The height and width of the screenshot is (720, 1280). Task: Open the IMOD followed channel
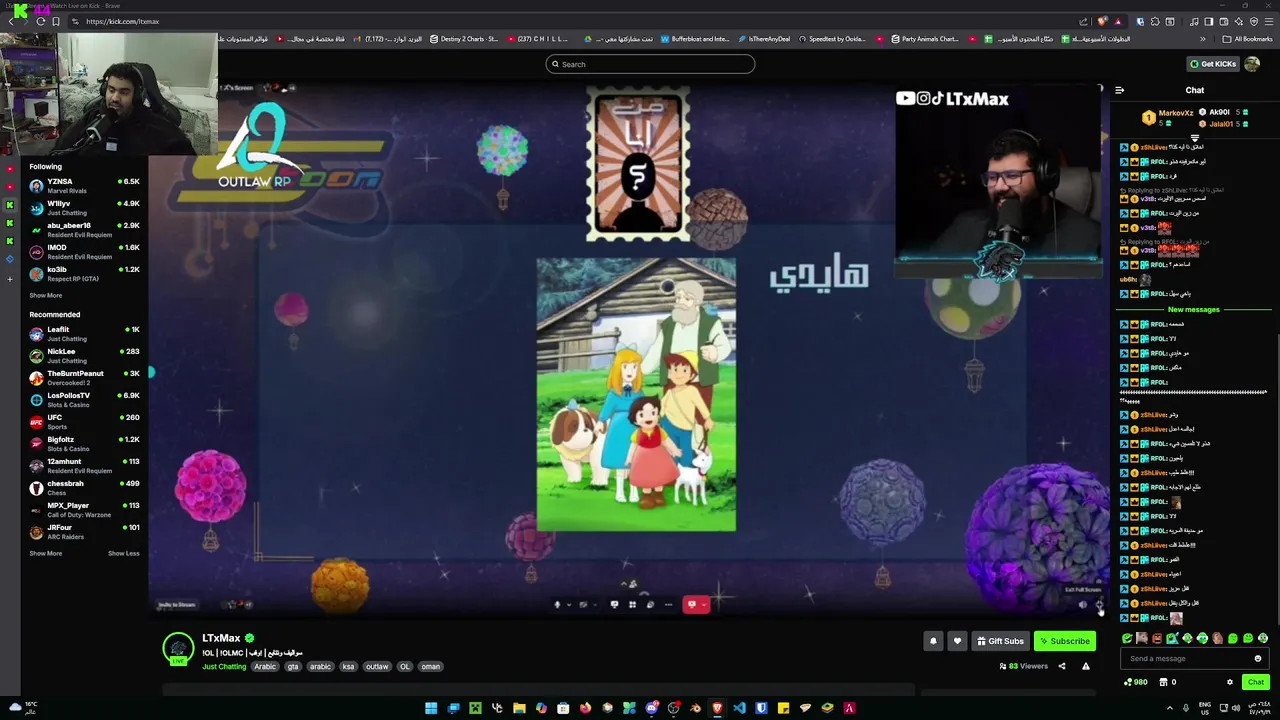click(x=85, y=252)
